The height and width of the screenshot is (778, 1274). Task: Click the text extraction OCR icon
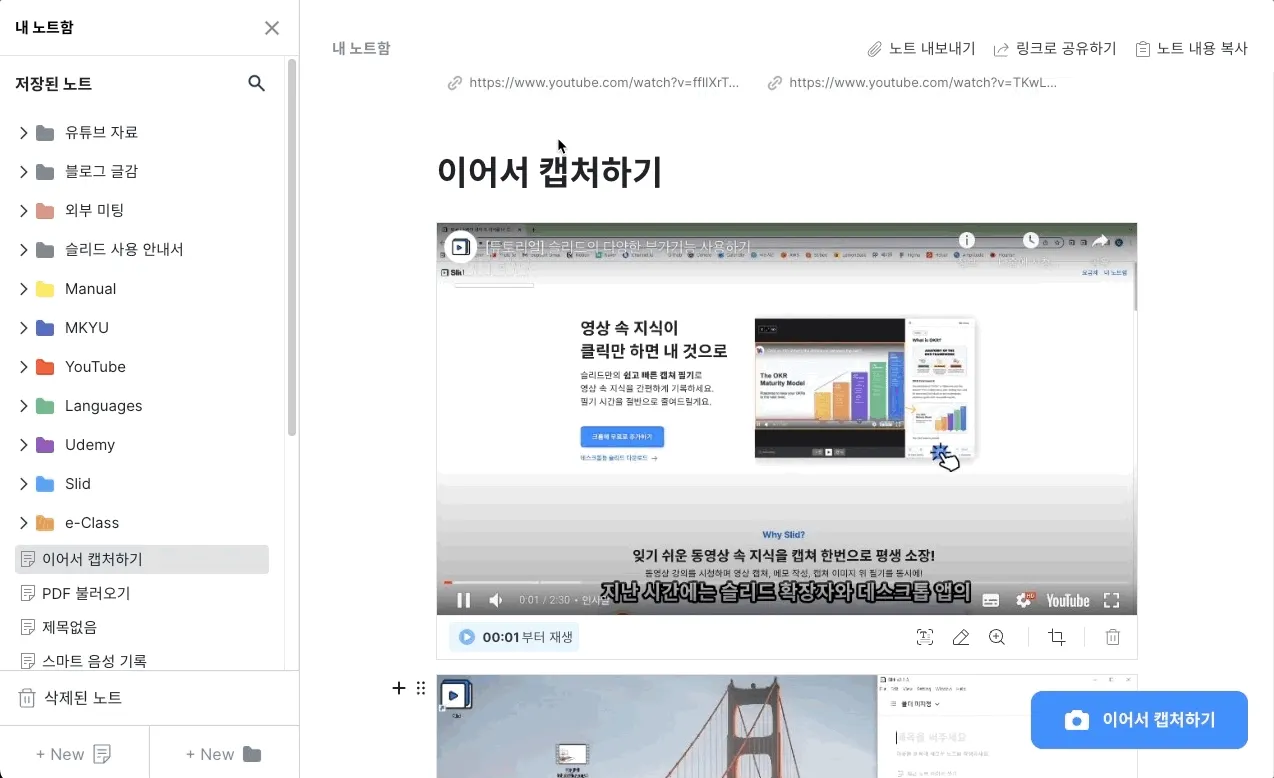pos(925,637)
